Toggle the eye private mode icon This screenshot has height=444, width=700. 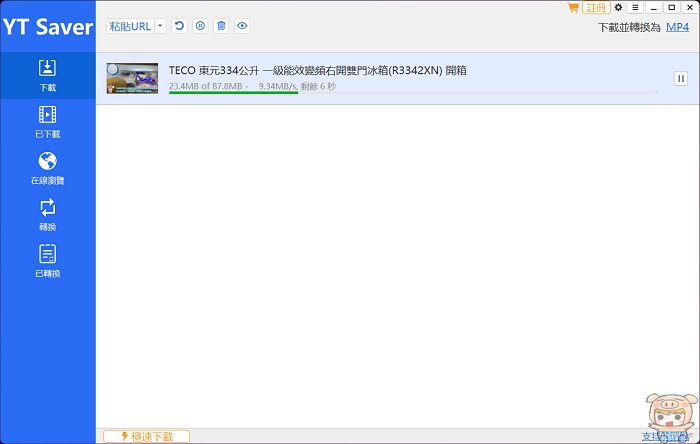tap(242, 26)
